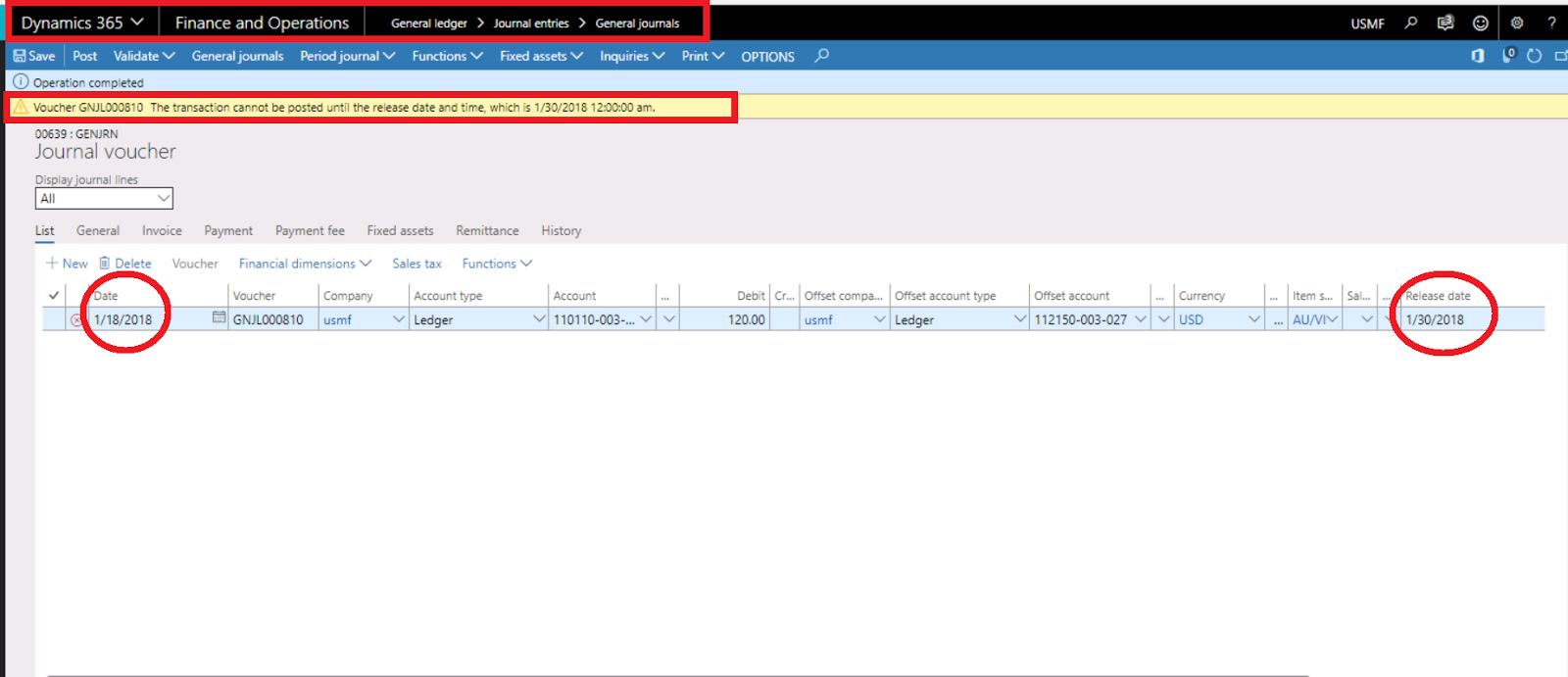Open the grid toolbar Functions dropdown
Image resolution: width=1568 pixels, height=677 pixels.
pyautogui.click(x=497, y=263)
